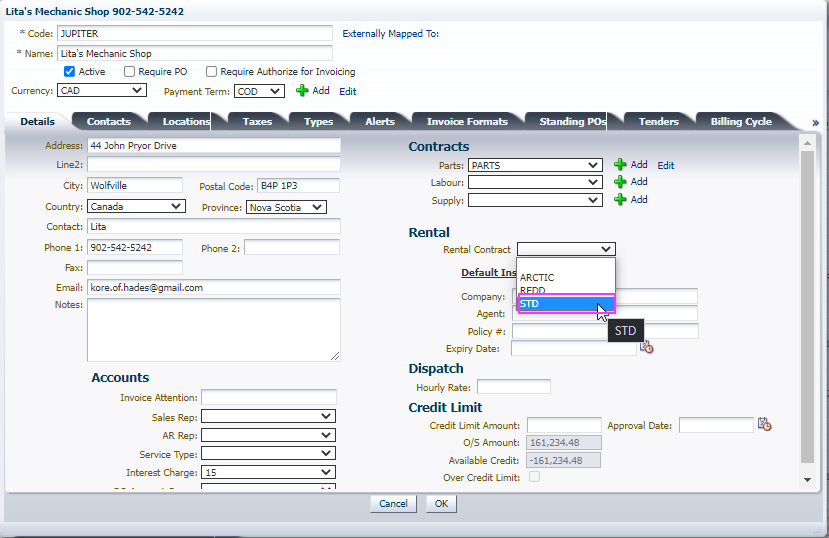
Task: Expand the Province dropdown
Action: (x=286, y=207)
